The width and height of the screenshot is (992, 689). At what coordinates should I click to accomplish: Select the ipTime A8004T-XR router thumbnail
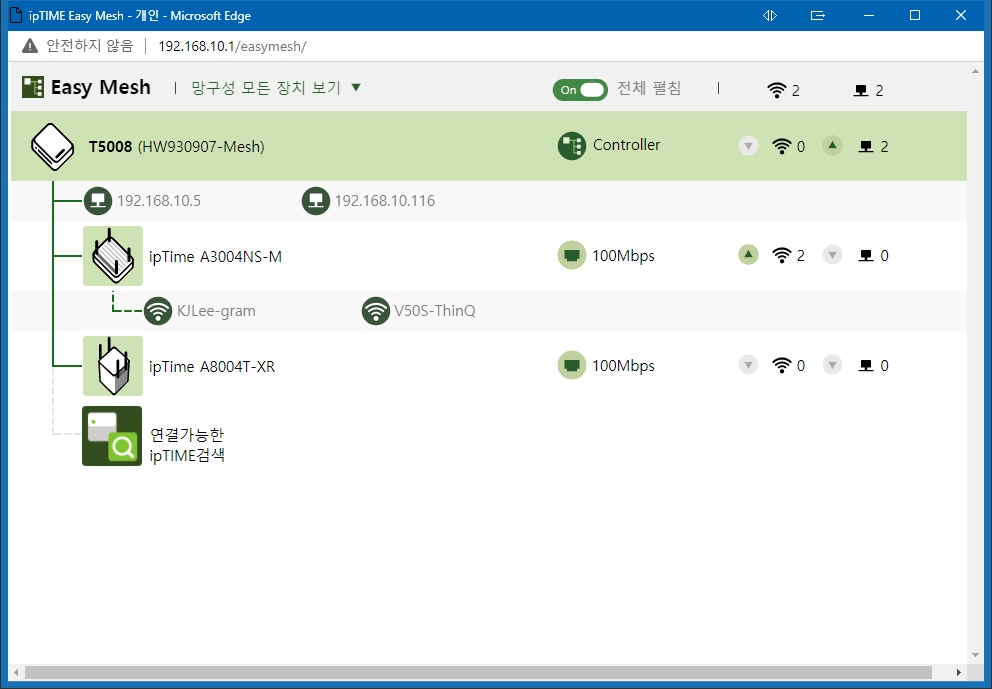click(113, 366)
